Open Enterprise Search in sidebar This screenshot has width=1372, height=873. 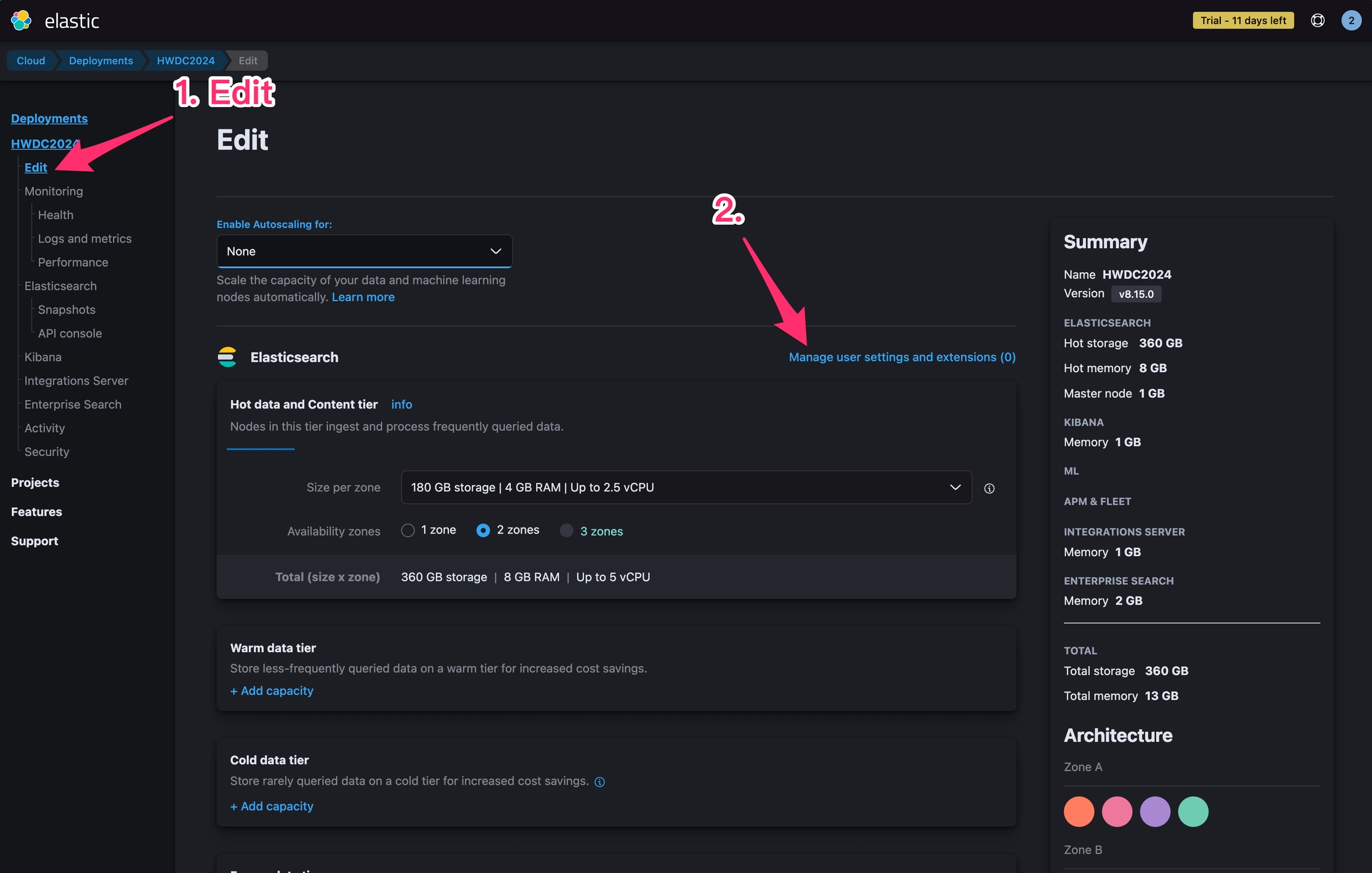pyautogui.click(x=73, y=404)
